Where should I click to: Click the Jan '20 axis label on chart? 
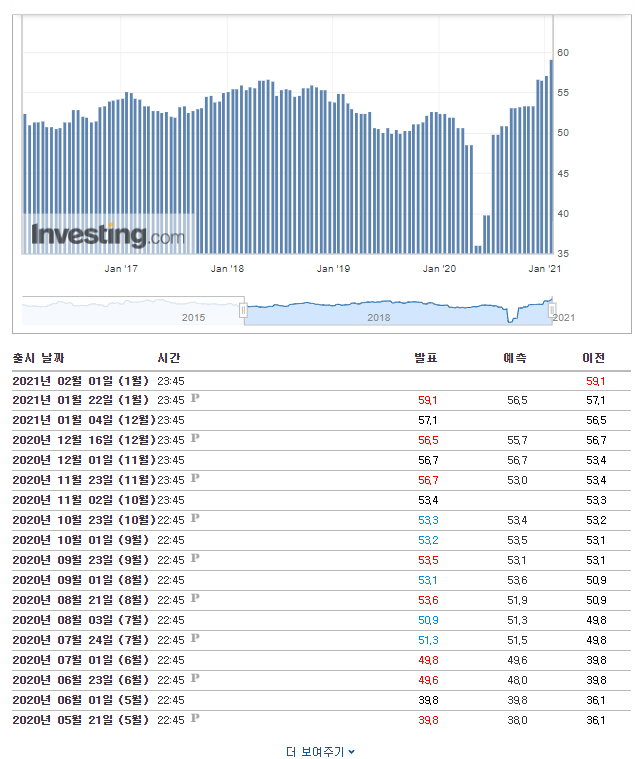coord(439,269)
